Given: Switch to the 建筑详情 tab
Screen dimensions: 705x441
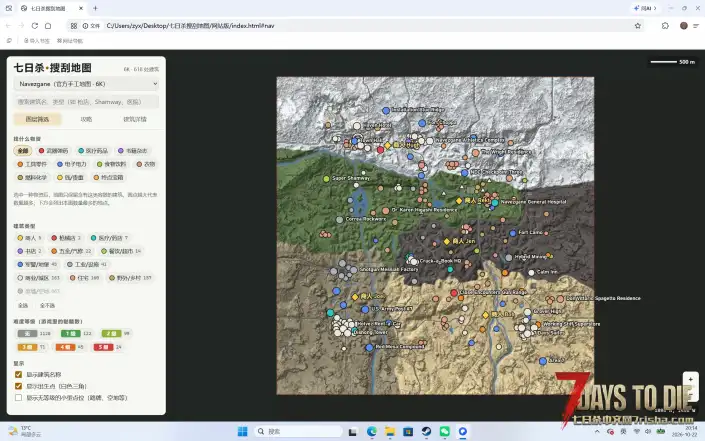Looking at the screenshot, I should click(135, 119).
